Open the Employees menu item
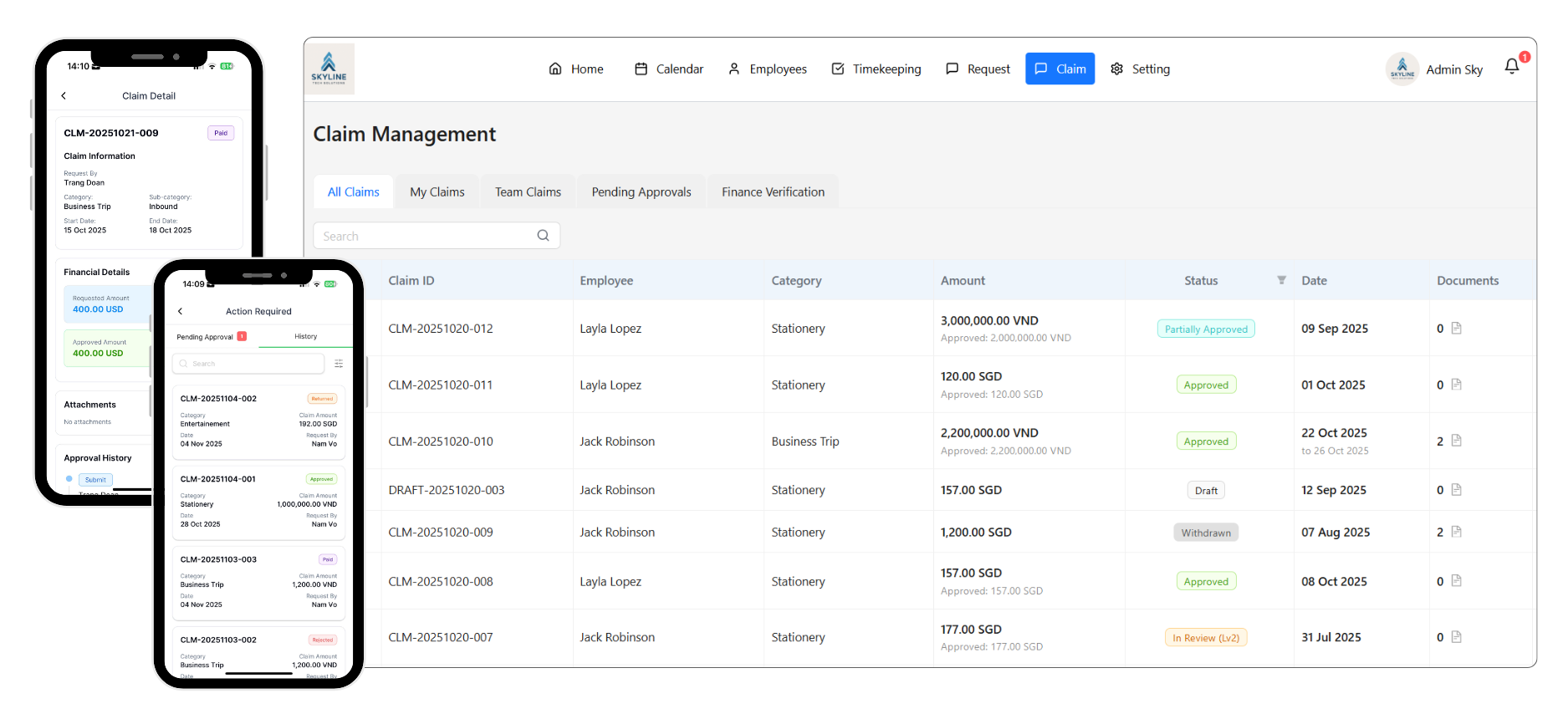Viewport: 1568px width, 714px height. click(x=767, y=69)
